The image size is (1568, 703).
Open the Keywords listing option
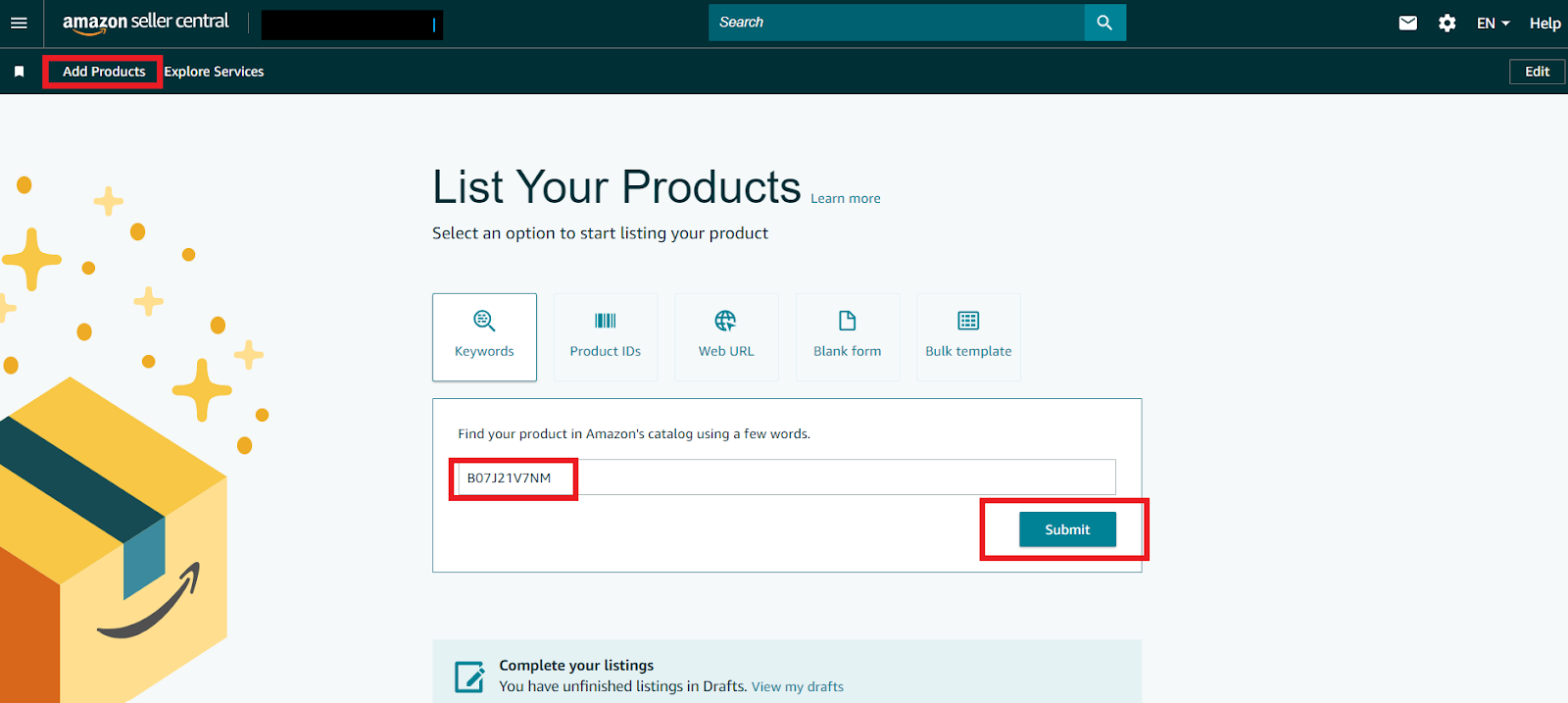click(484, 336)
